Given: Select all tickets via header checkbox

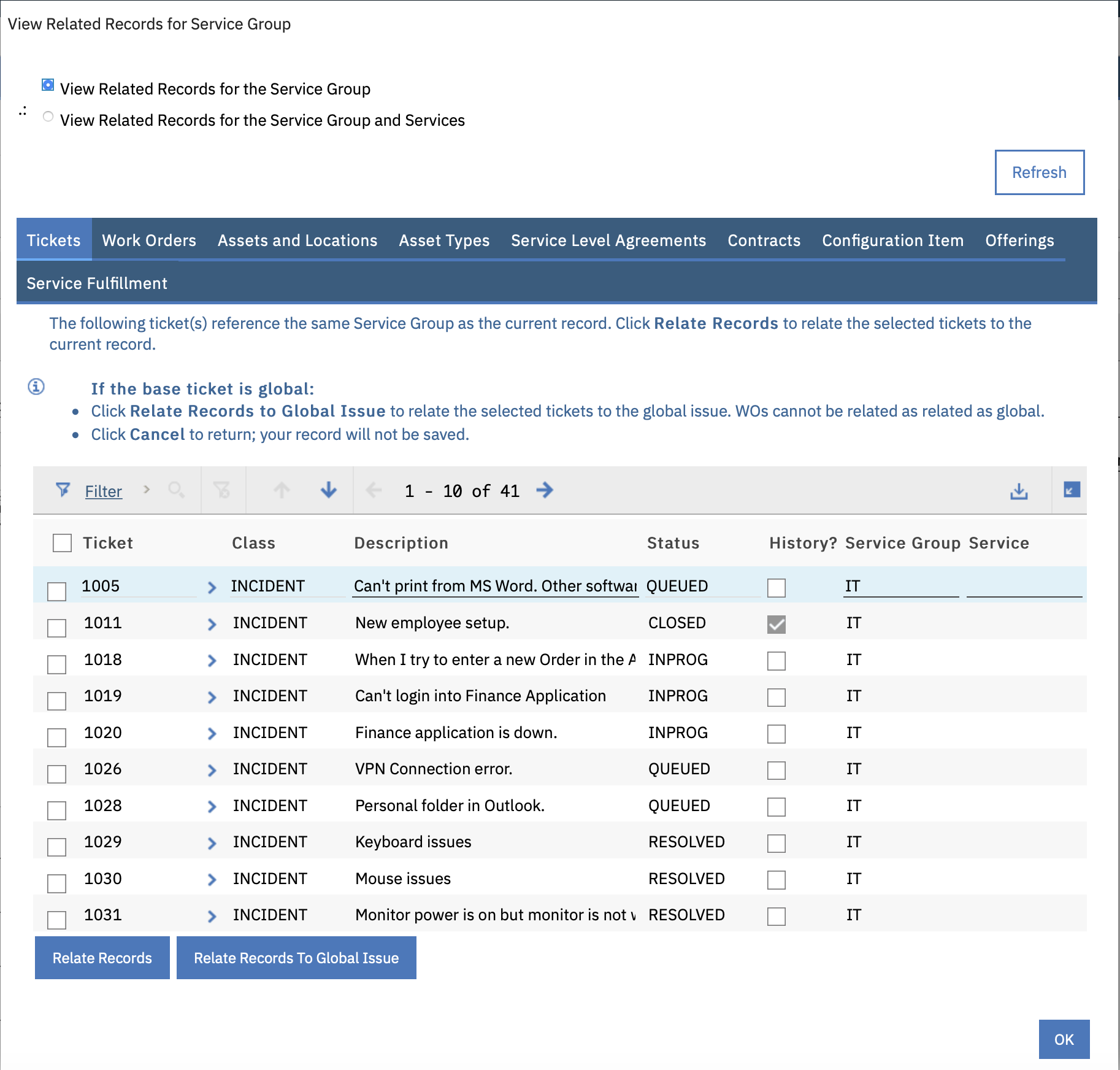Looking at the screenshot, I should point(61,542).
